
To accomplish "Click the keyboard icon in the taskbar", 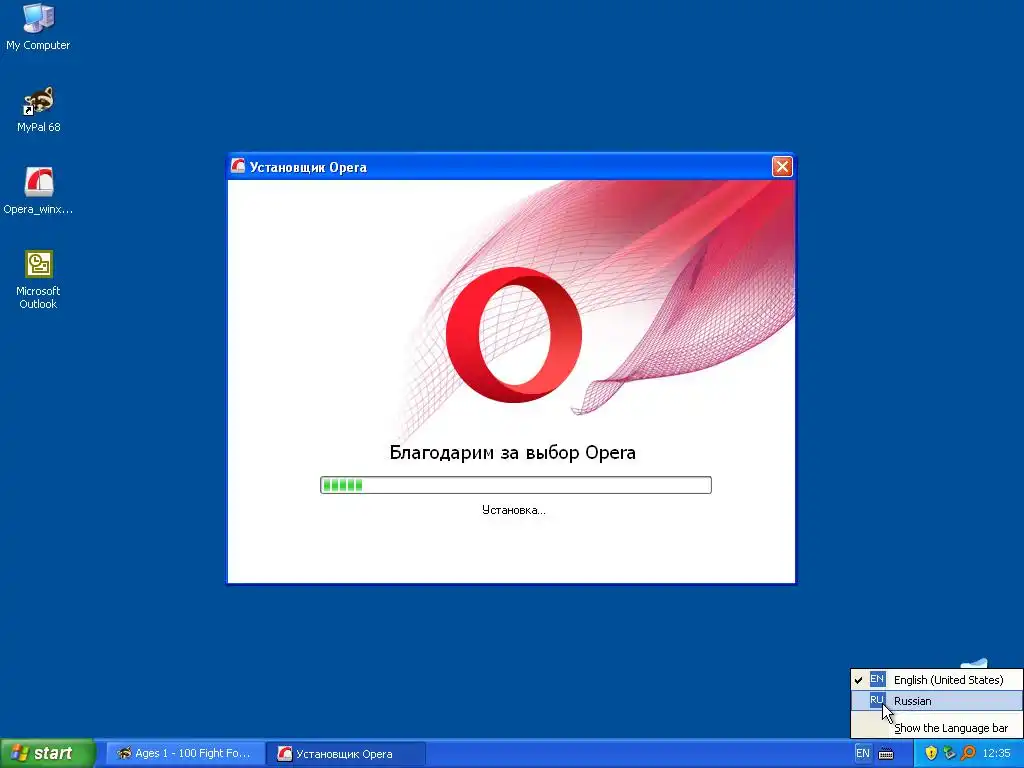I will pos(886,754).
